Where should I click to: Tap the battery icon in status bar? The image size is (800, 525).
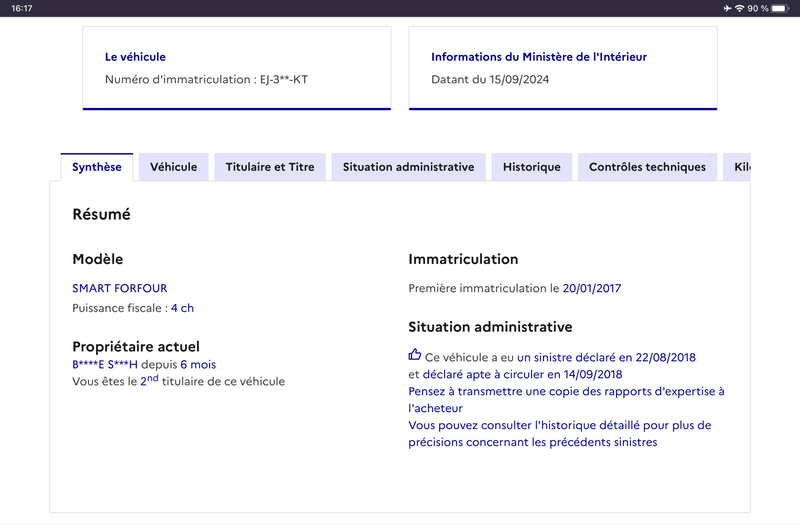[780, 8]
